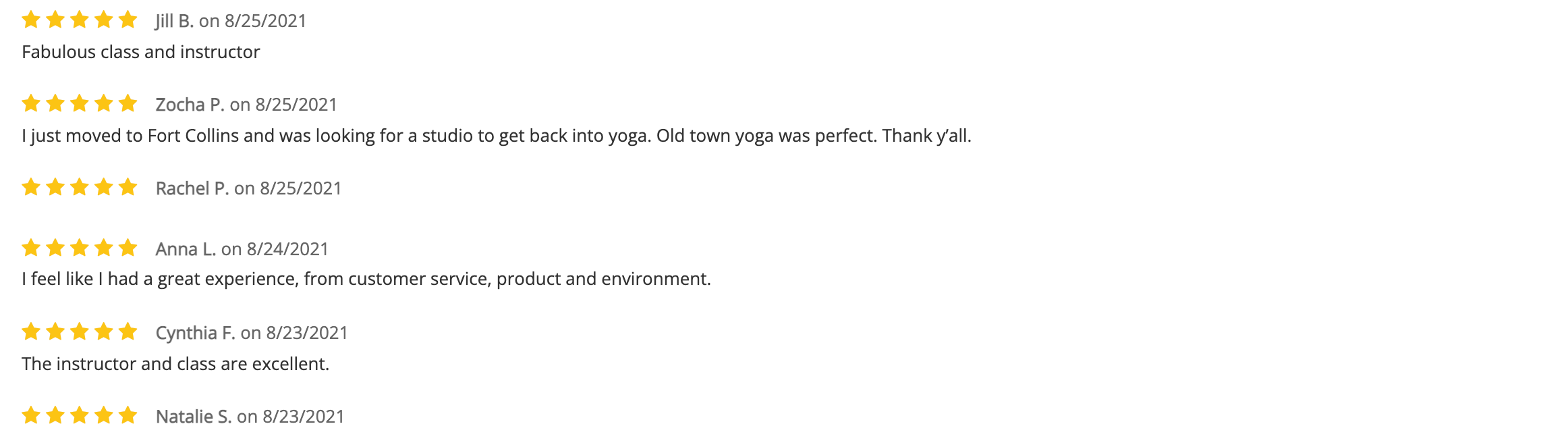Click Zocha P.'s review about Fort Collins
1568x447 pixels.
click(497, 136)
